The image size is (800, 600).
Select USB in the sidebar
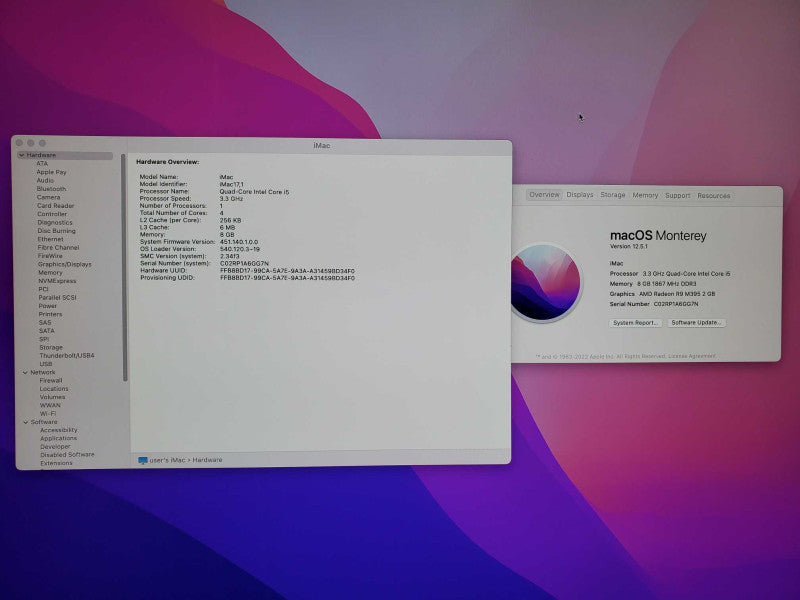(46, 364)
